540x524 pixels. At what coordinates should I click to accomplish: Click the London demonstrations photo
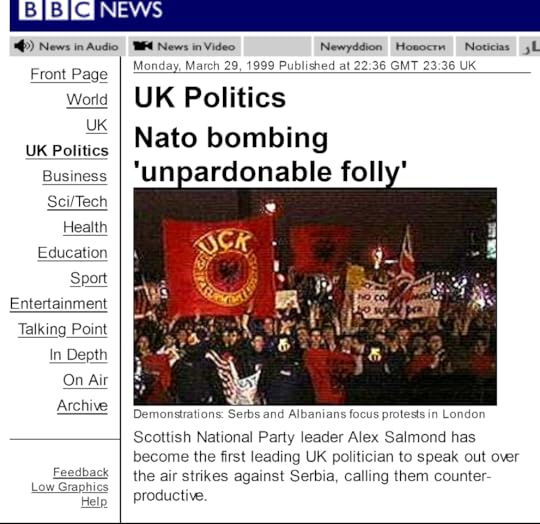point(315,296)
